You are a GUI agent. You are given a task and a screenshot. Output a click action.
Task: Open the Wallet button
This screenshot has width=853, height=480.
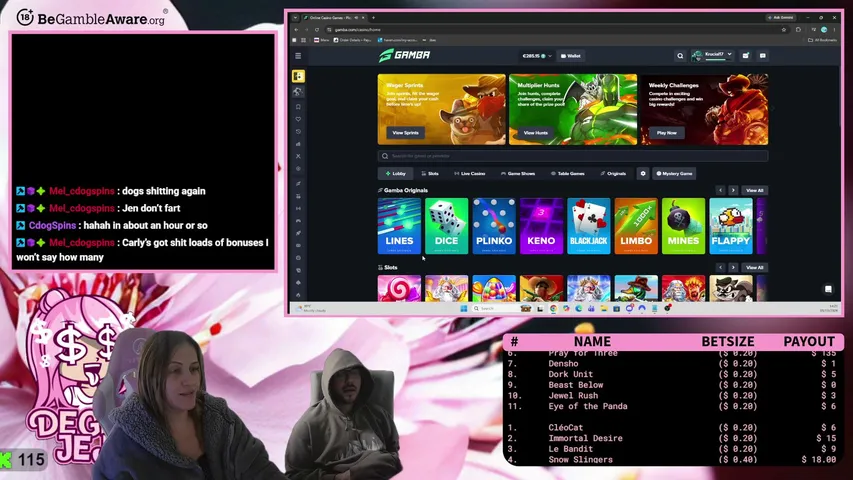tap(571, 56)
